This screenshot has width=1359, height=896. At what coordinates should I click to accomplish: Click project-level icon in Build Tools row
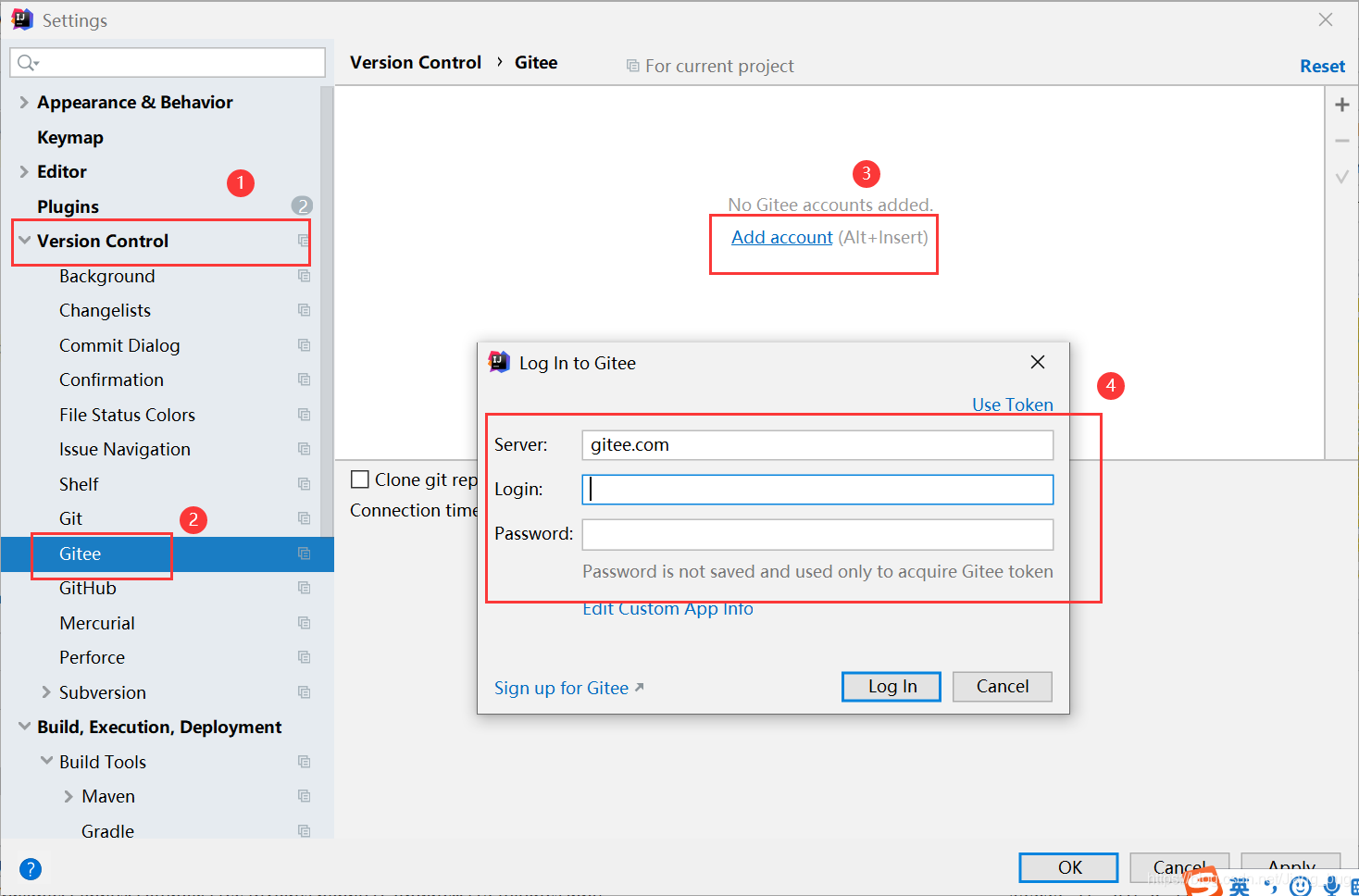coord(304,762)
